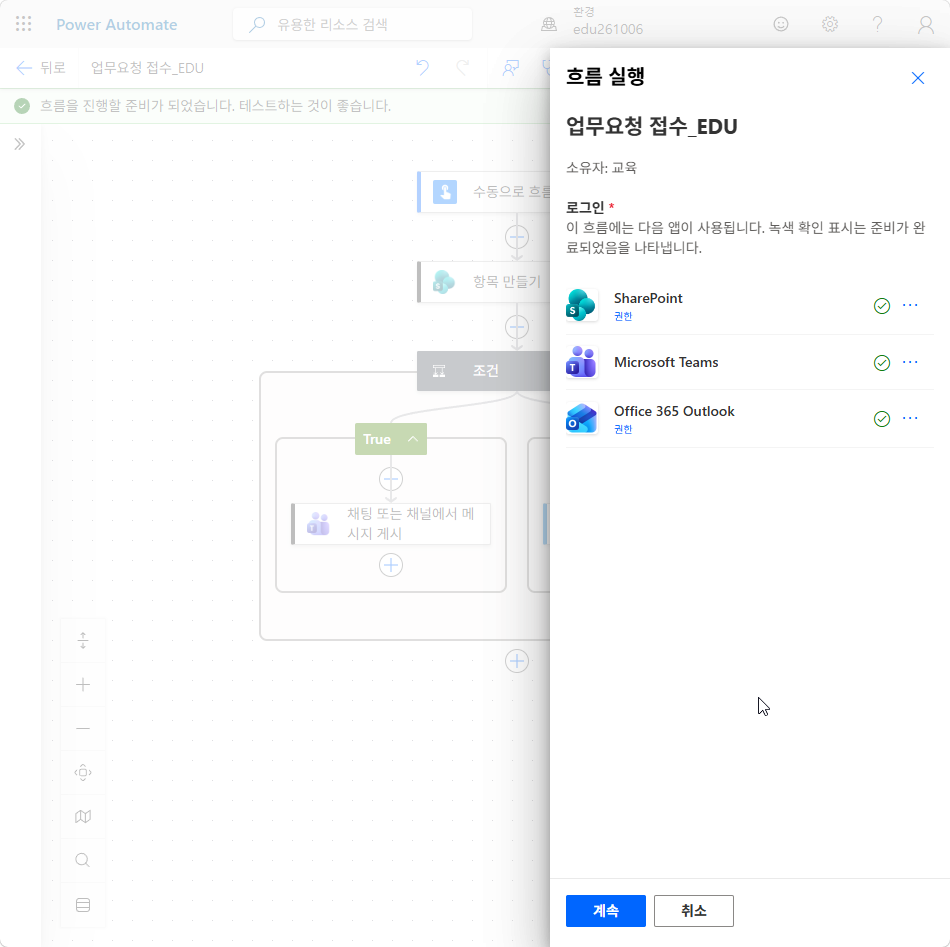Click the SharePoint app icon
The width and height of the screenshot is (950, 947).
click(x=582, y=305)
